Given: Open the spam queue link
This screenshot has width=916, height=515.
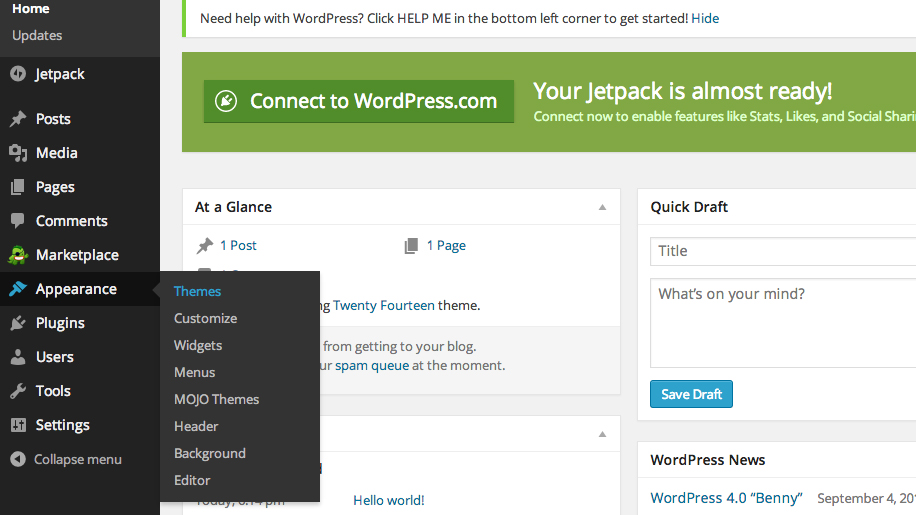Looking at the screenshot, I should tap(372, 366).
